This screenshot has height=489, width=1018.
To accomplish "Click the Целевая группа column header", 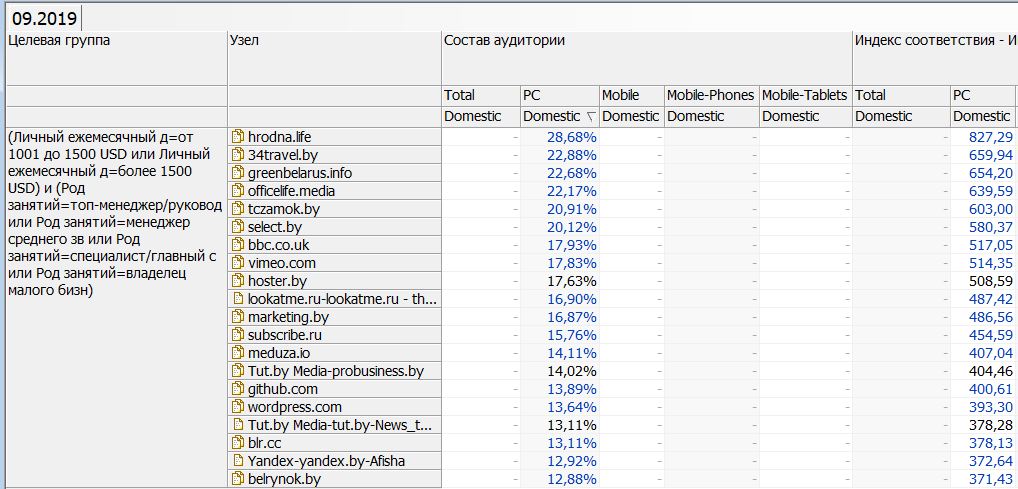I will point(58,41).
